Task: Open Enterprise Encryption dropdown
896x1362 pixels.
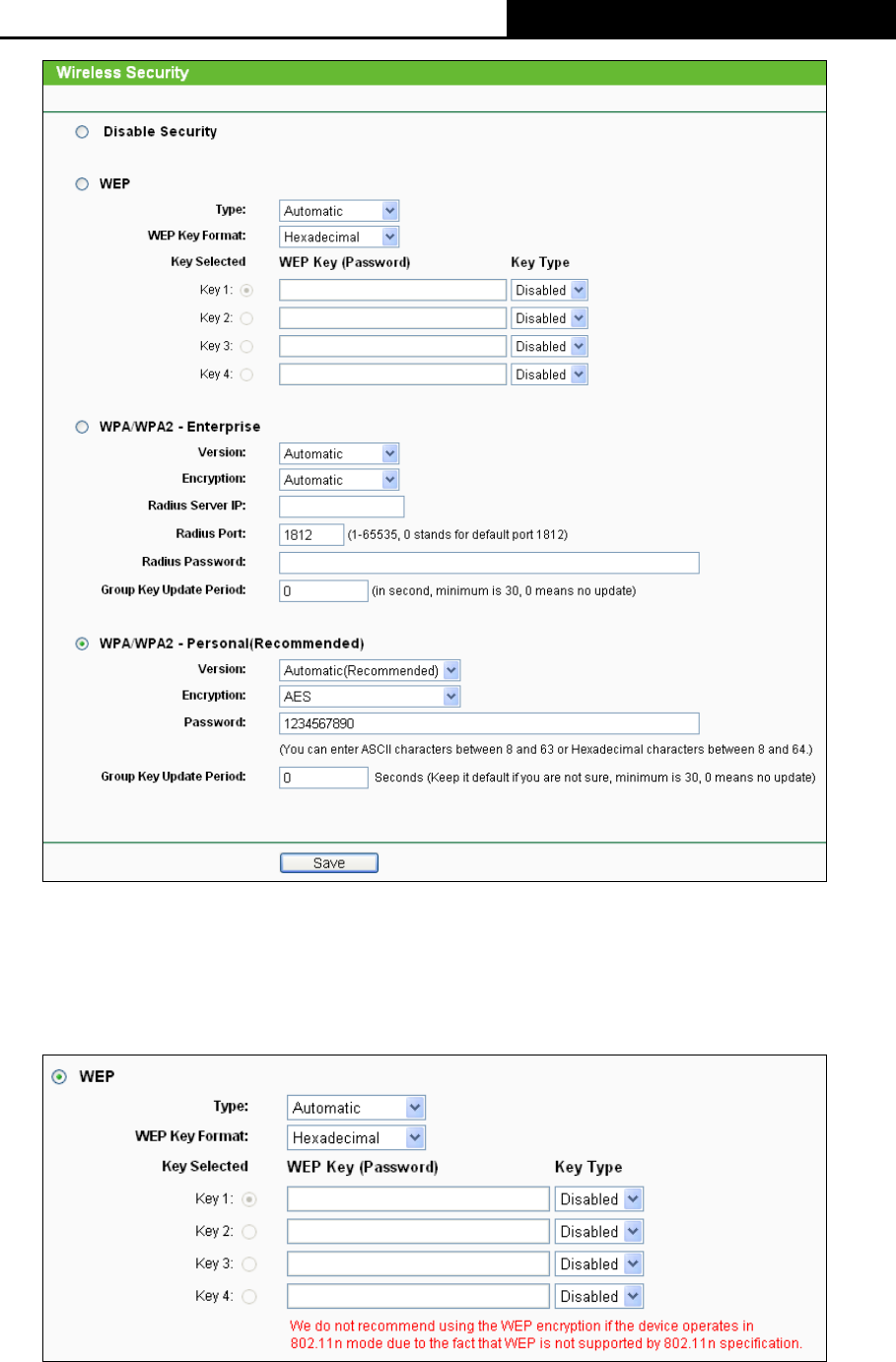Action: click(x=339, y=480)
